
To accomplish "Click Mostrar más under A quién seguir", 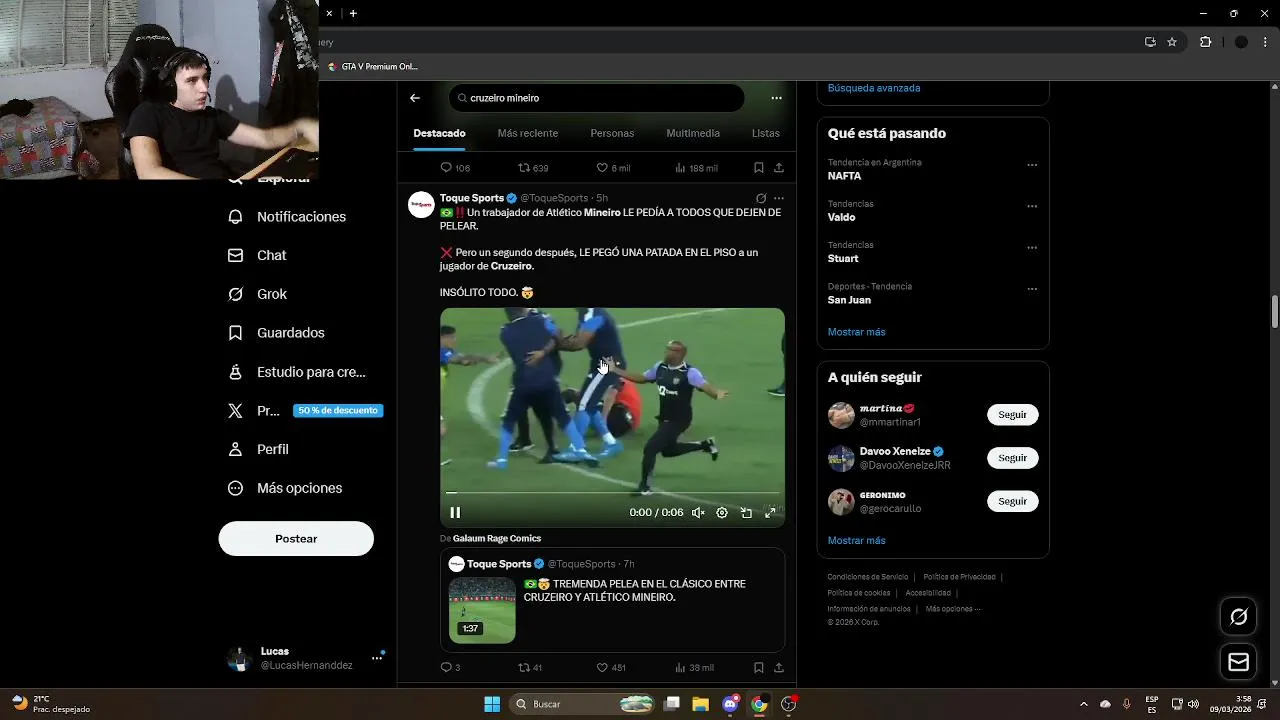I will tap(856, 541).
